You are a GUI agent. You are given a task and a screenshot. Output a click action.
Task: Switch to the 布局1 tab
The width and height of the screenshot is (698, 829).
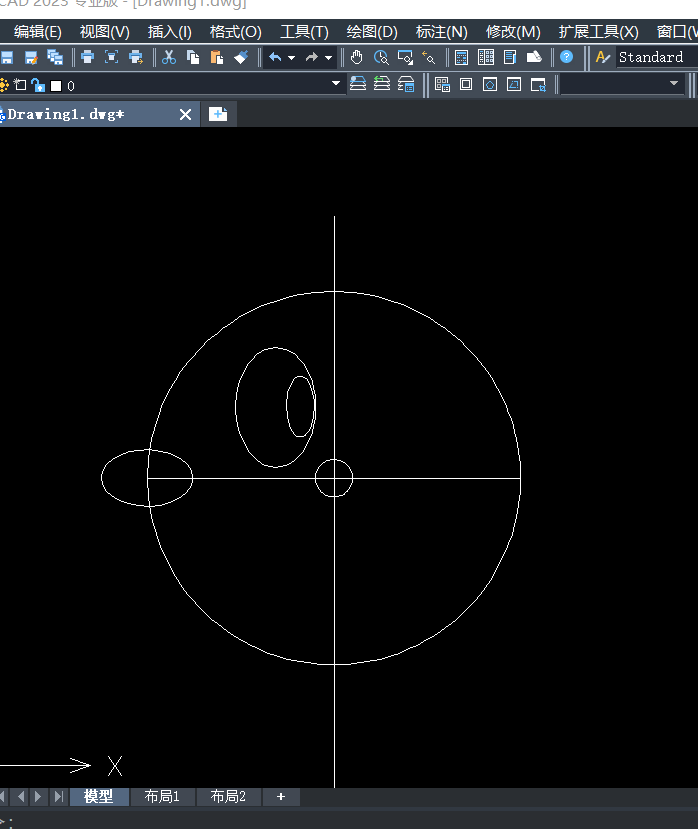coord(162,796)
